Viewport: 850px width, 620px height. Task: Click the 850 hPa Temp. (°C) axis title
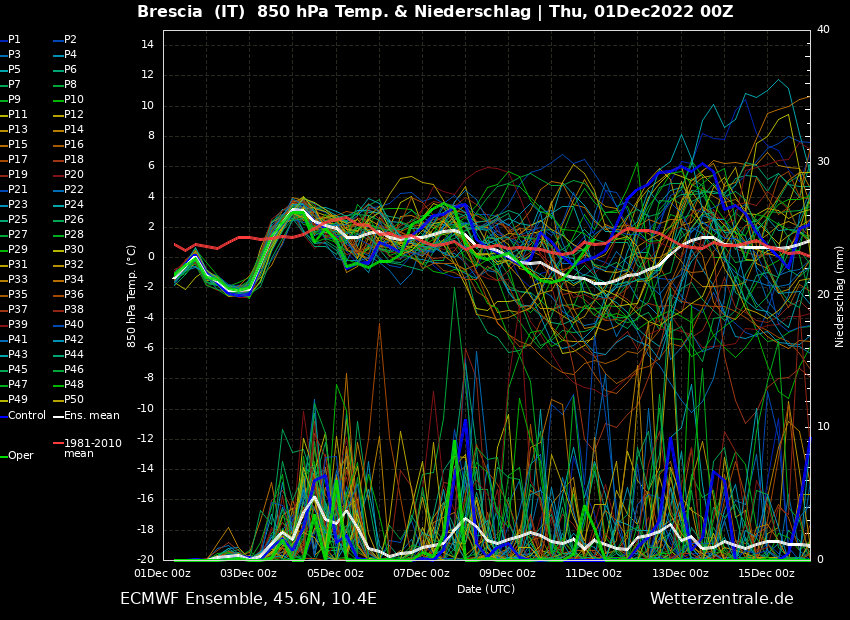[132, 296]
